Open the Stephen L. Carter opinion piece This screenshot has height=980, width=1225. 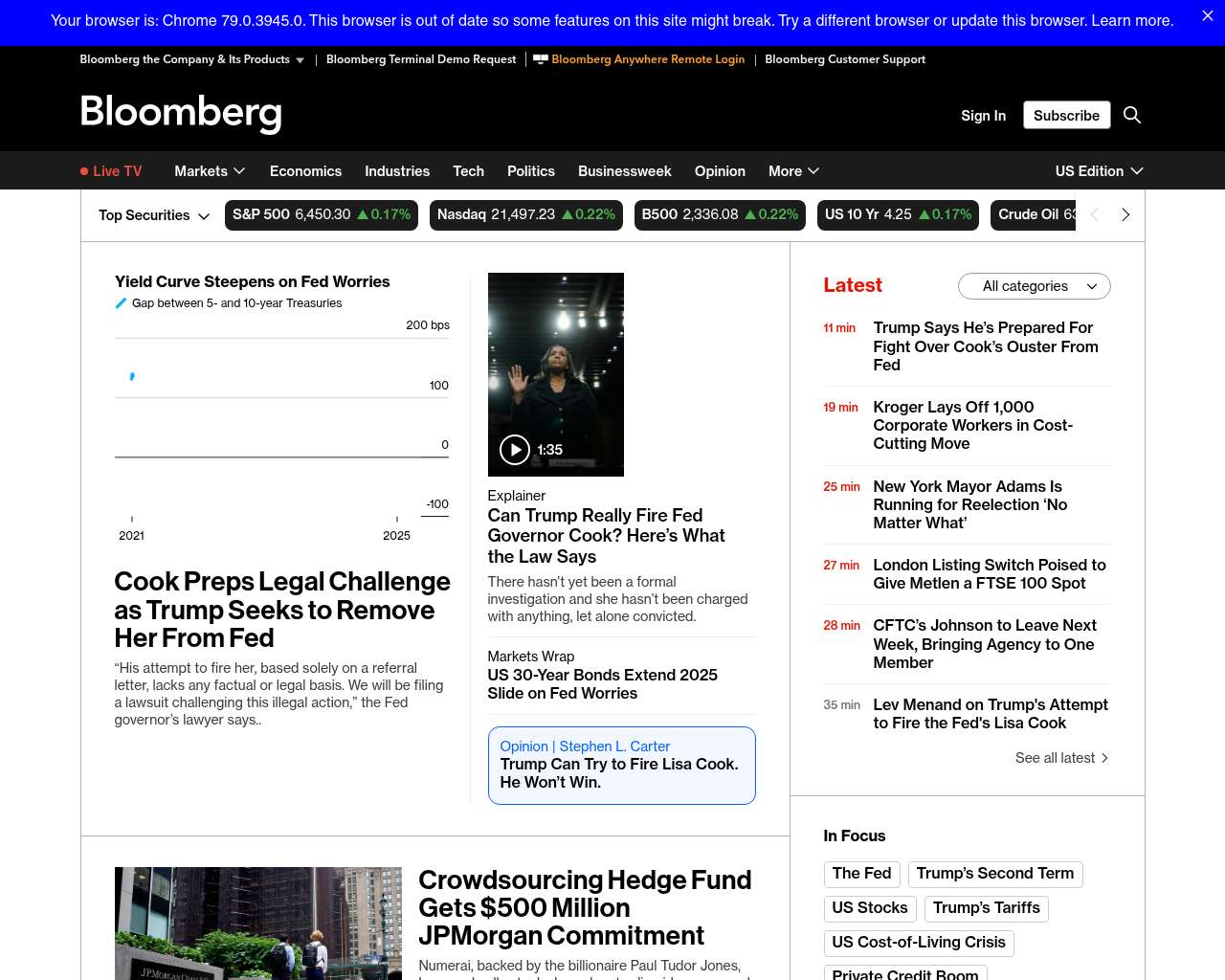pos(621,766)
